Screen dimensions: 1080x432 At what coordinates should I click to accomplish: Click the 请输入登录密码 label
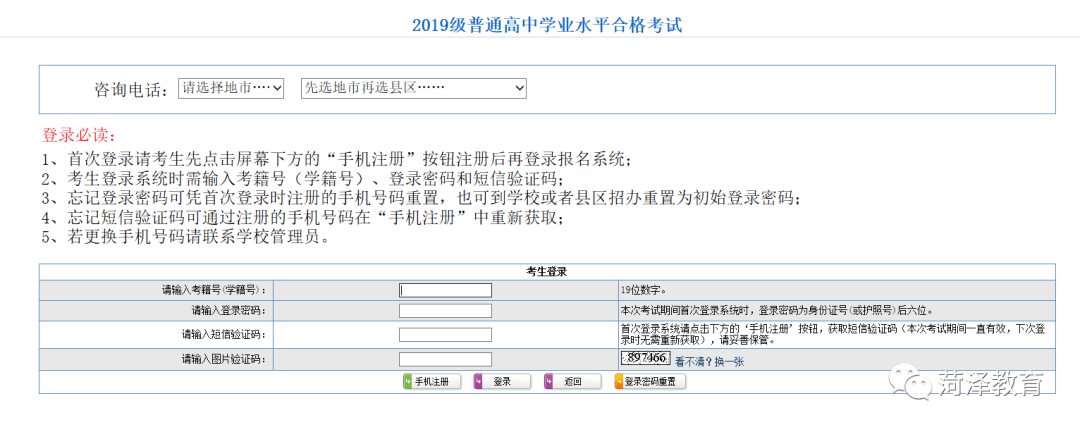pos(229,311)
